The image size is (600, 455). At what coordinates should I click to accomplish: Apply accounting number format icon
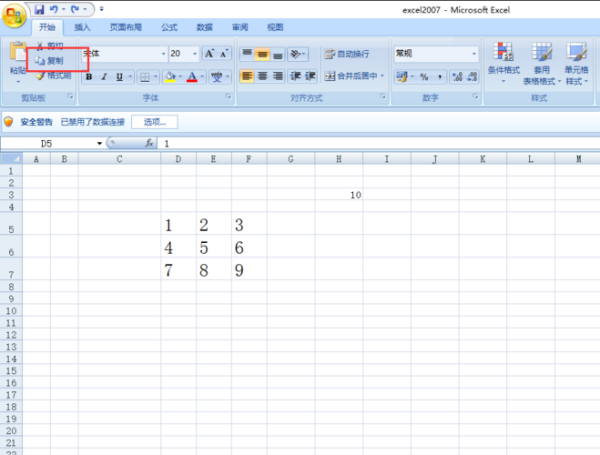tap(401, 77)
